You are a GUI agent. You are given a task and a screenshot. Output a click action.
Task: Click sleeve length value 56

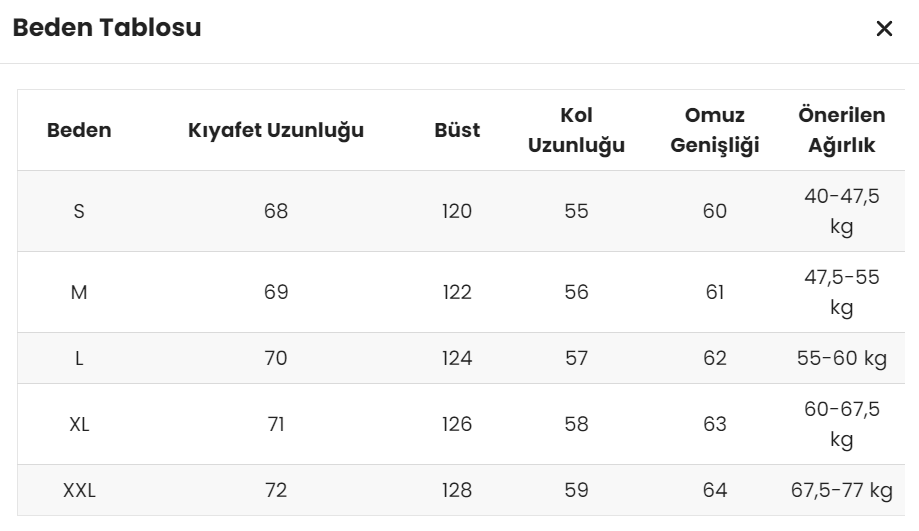tap(576, 292)
